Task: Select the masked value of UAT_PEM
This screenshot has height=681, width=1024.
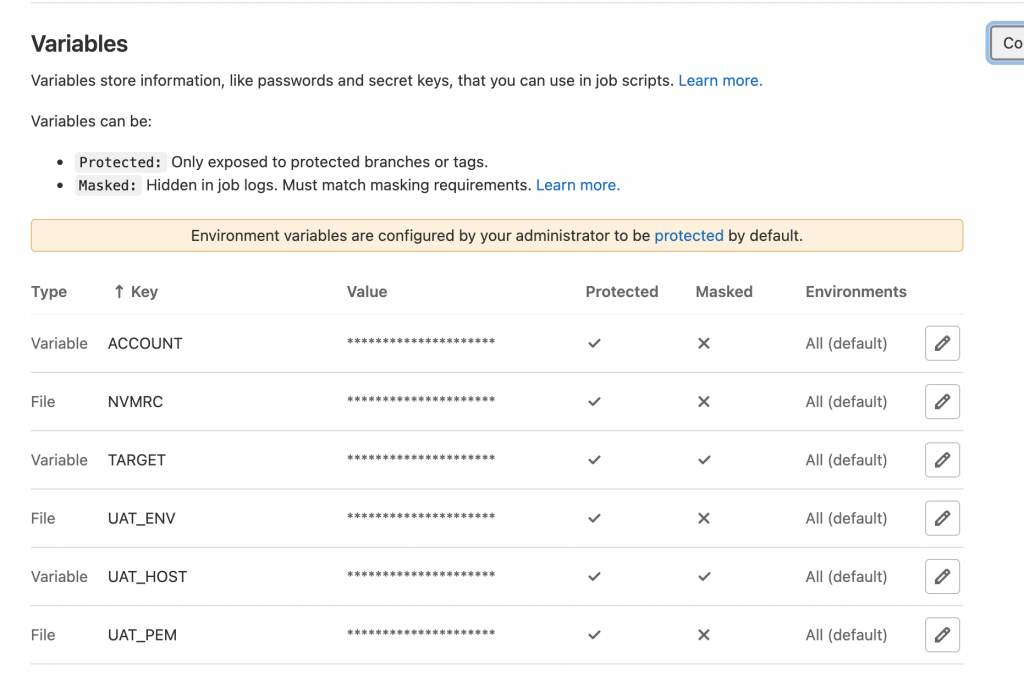Action: (421, 635)
